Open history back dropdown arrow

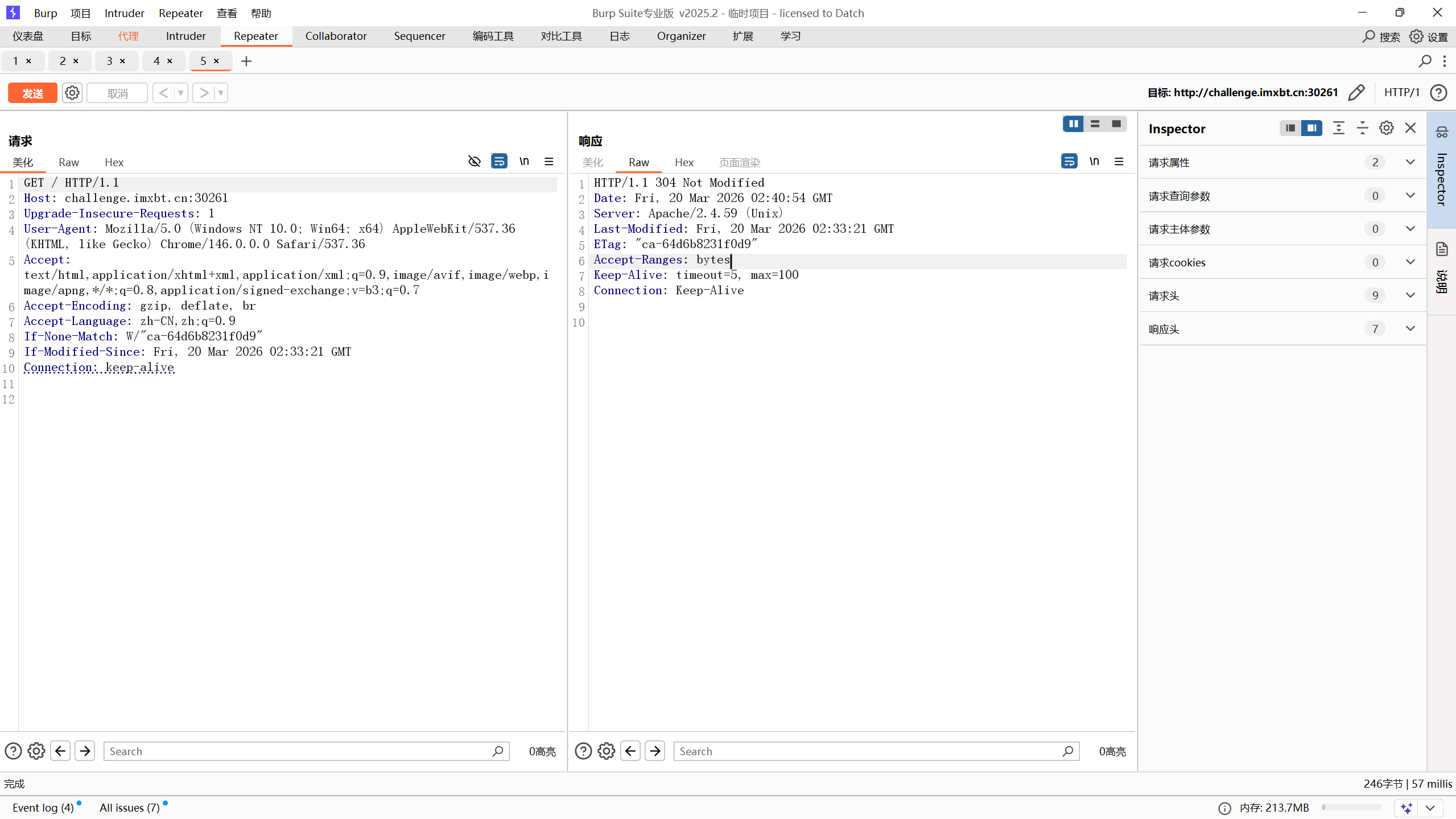[180, 93]
